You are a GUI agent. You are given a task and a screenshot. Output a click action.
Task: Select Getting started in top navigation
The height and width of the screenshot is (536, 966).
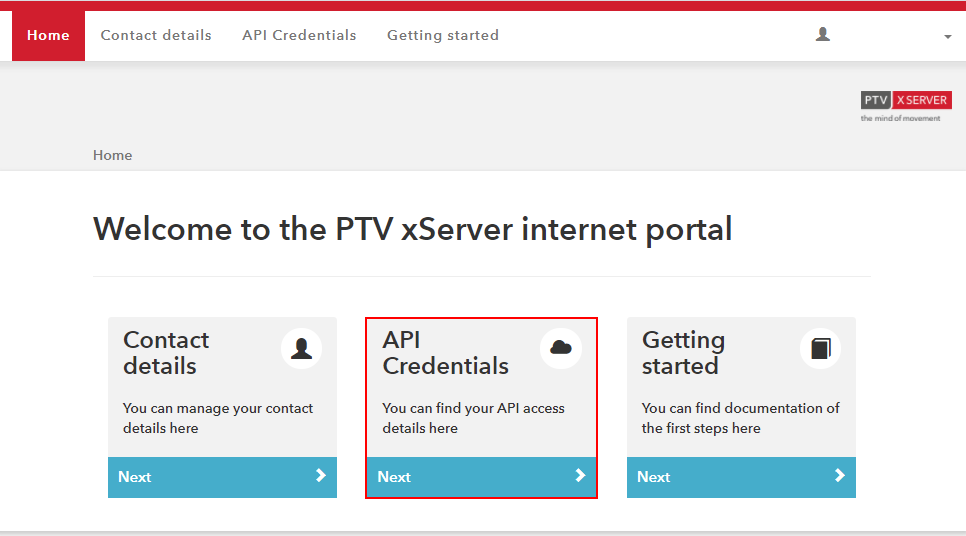coord(442,36)
